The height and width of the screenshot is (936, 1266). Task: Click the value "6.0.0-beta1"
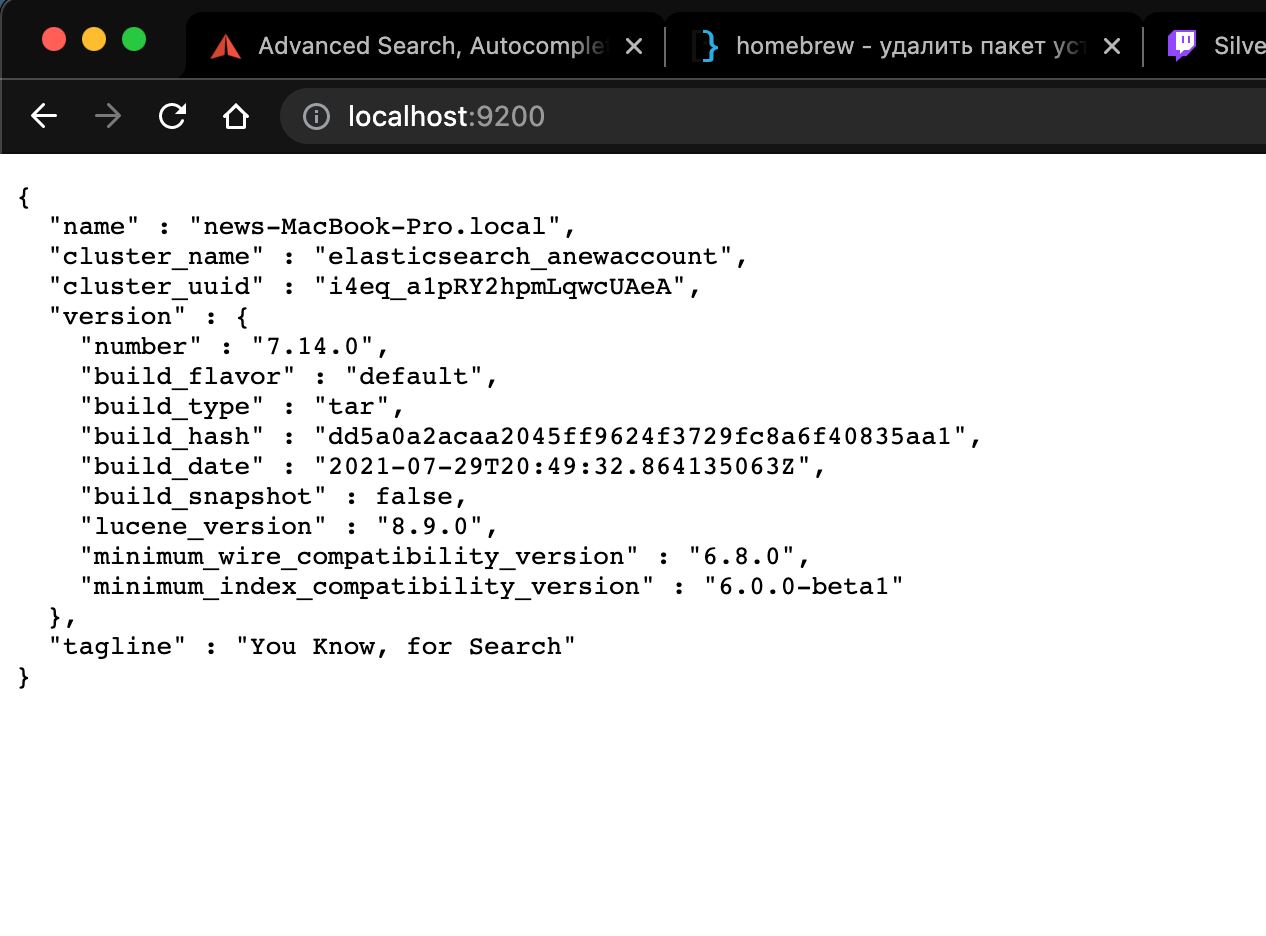[804, 586]
